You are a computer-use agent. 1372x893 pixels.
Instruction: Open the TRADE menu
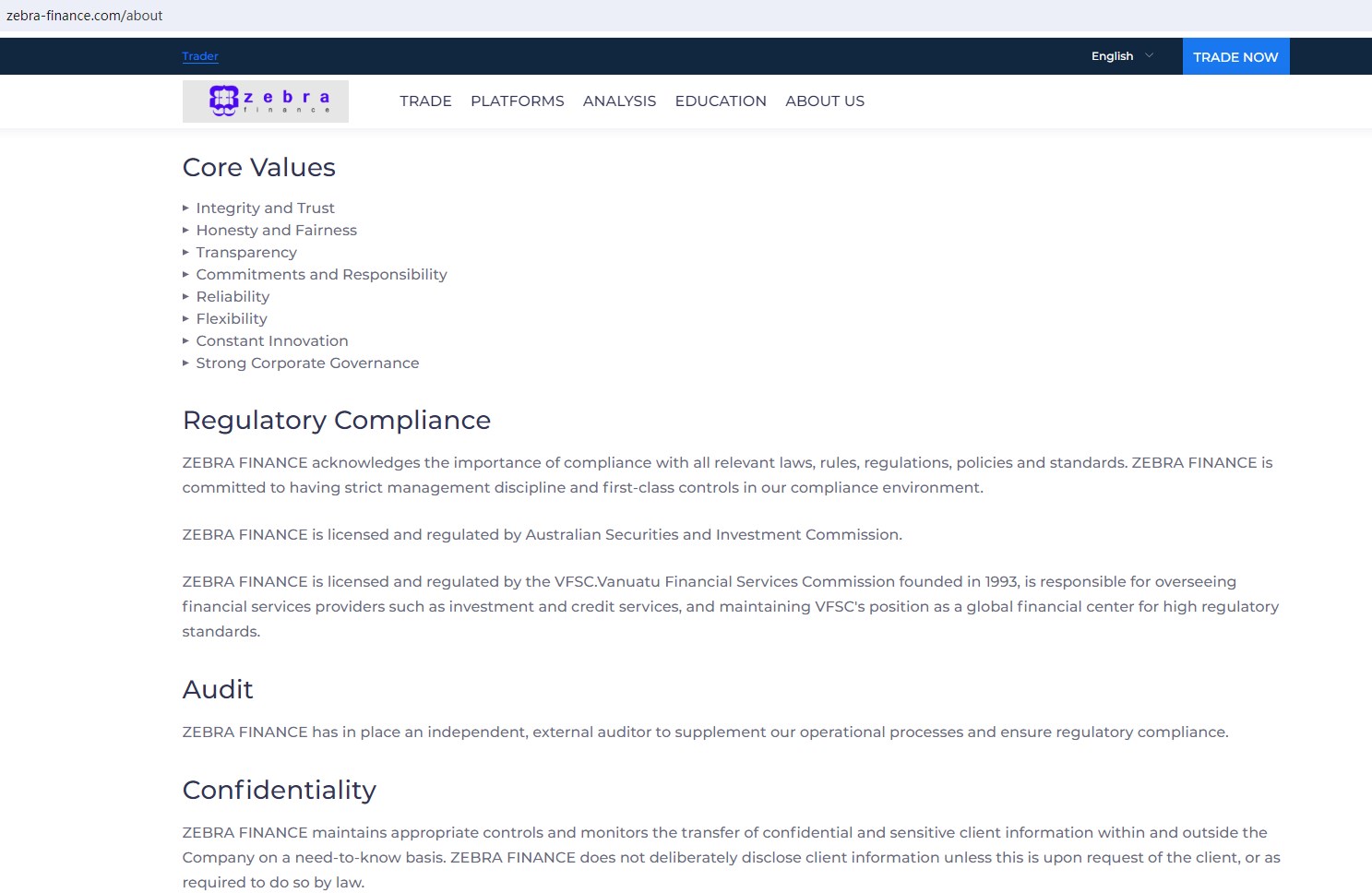(x=425, y=101)
